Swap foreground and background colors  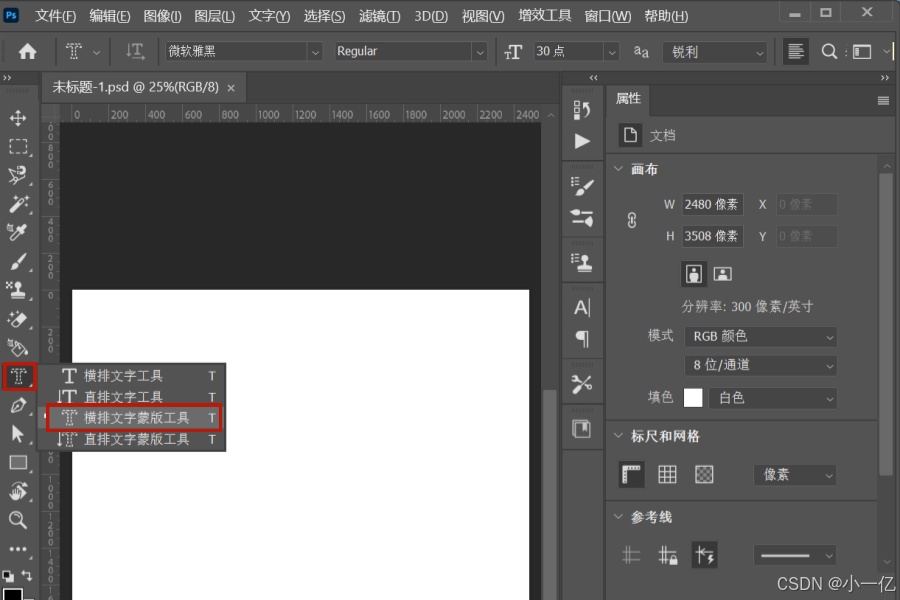click(x=26, y=575)
